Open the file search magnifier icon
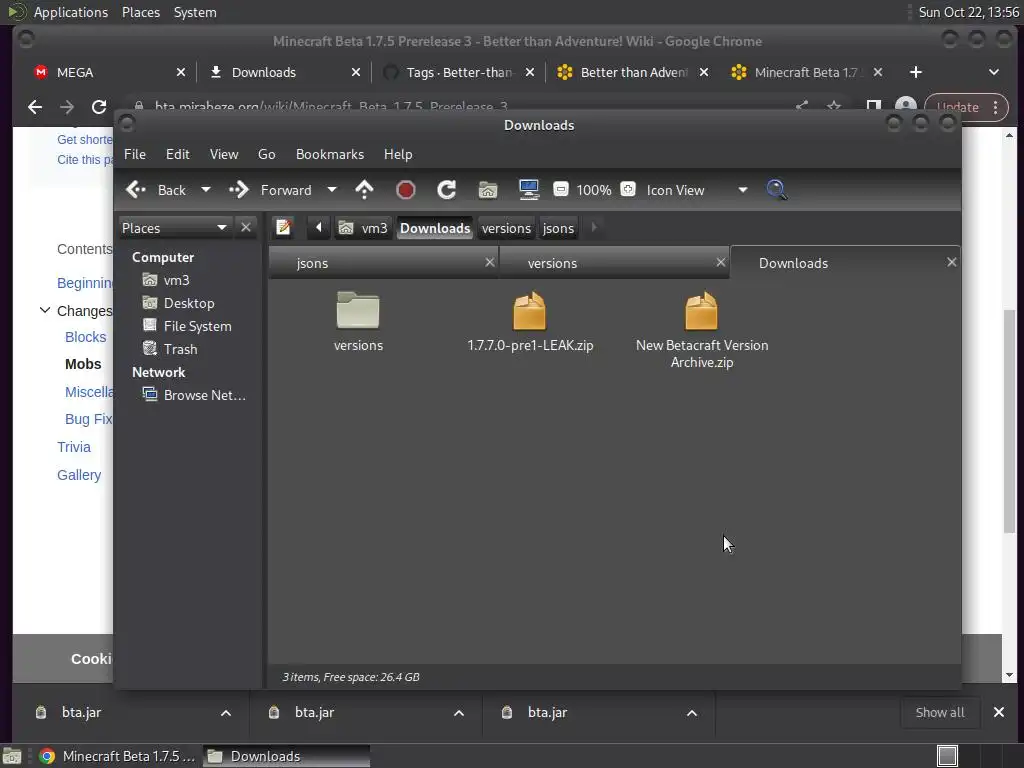 point(776,190)
